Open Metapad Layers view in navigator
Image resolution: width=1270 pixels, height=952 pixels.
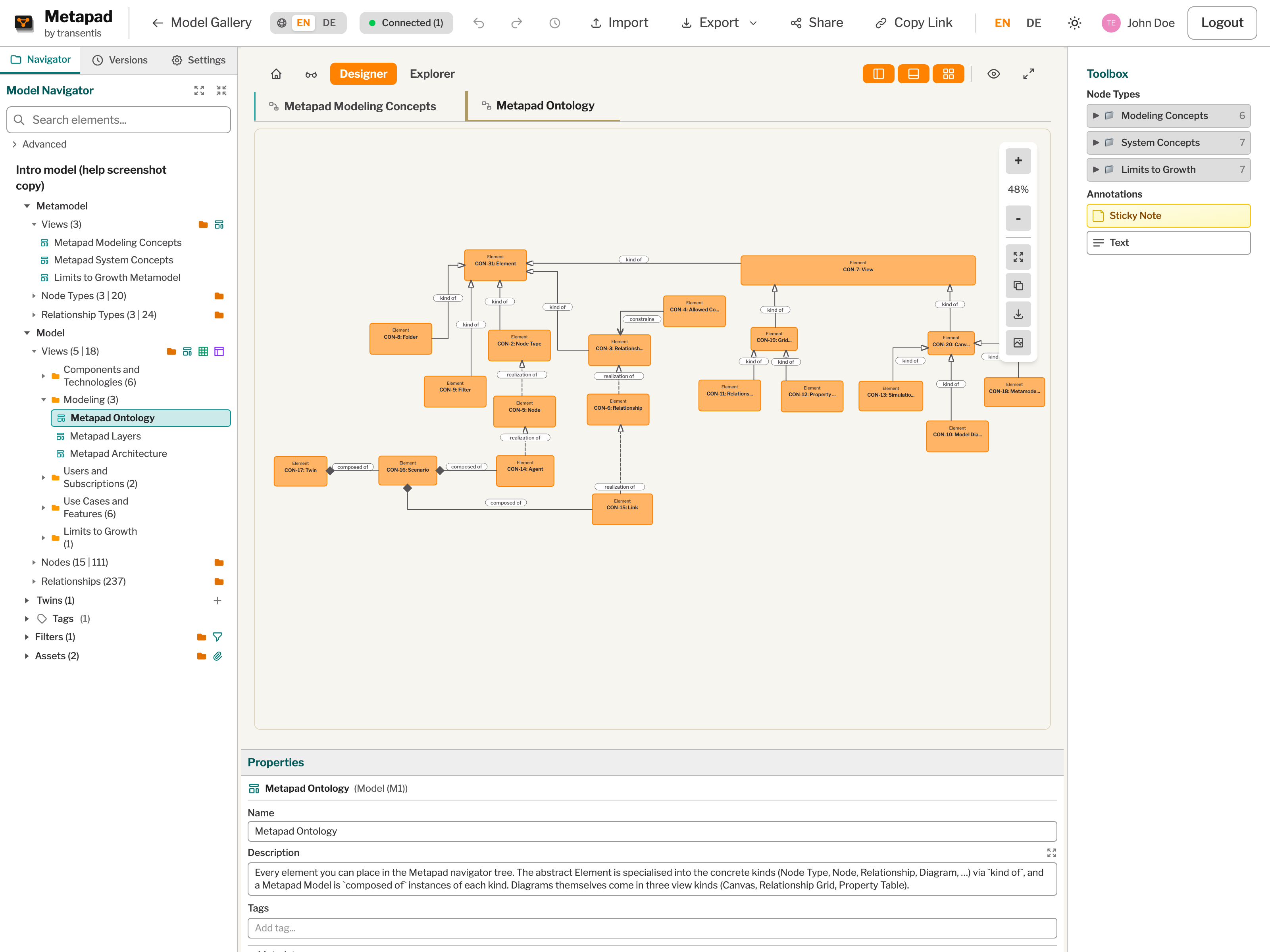click(x=105, y=436)
